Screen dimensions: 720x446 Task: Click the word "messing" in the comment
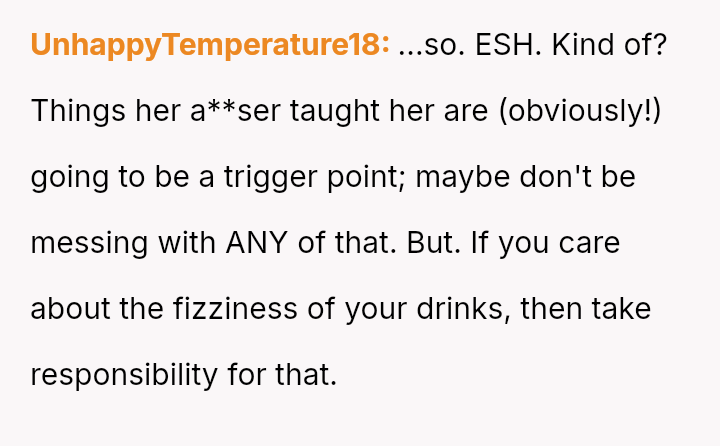[x=86, y=243]
